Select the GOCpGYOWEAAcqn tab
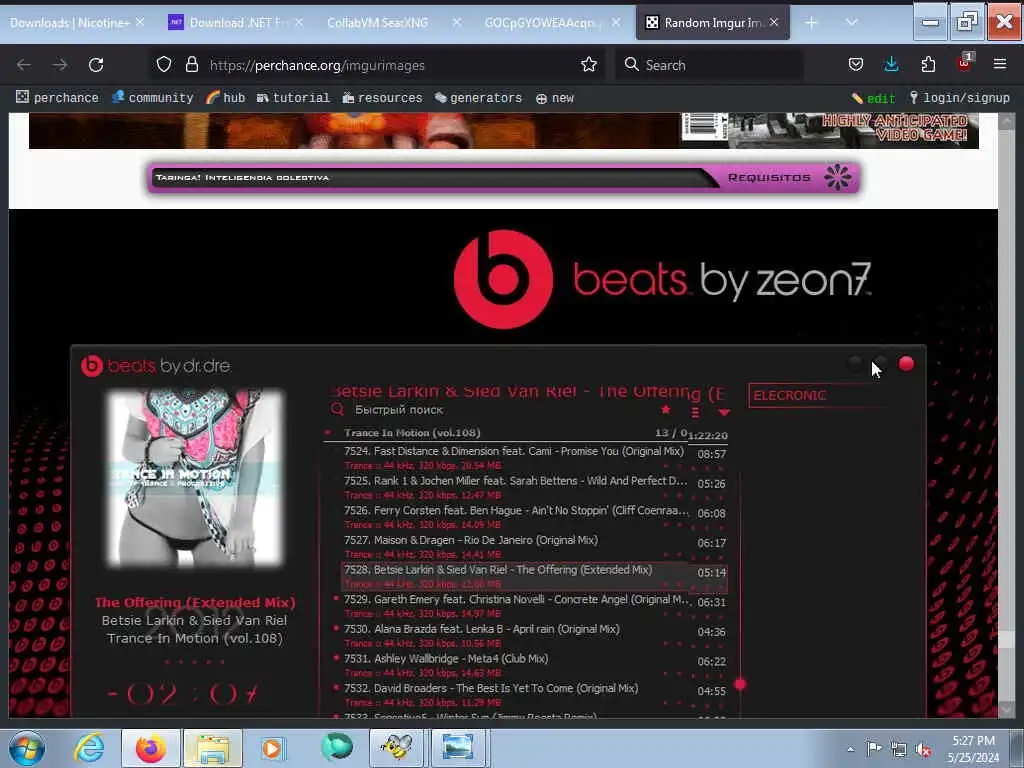This screenshot has width=1024, height=768. (x=541, y=22)
